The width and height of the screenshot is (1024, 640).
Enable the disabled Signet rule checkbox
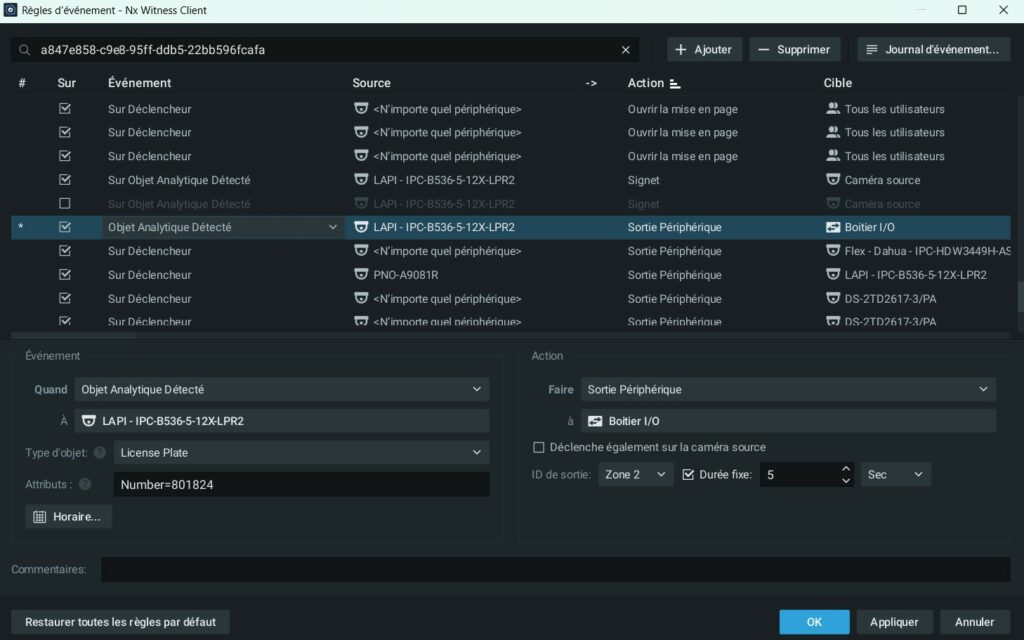65,204
